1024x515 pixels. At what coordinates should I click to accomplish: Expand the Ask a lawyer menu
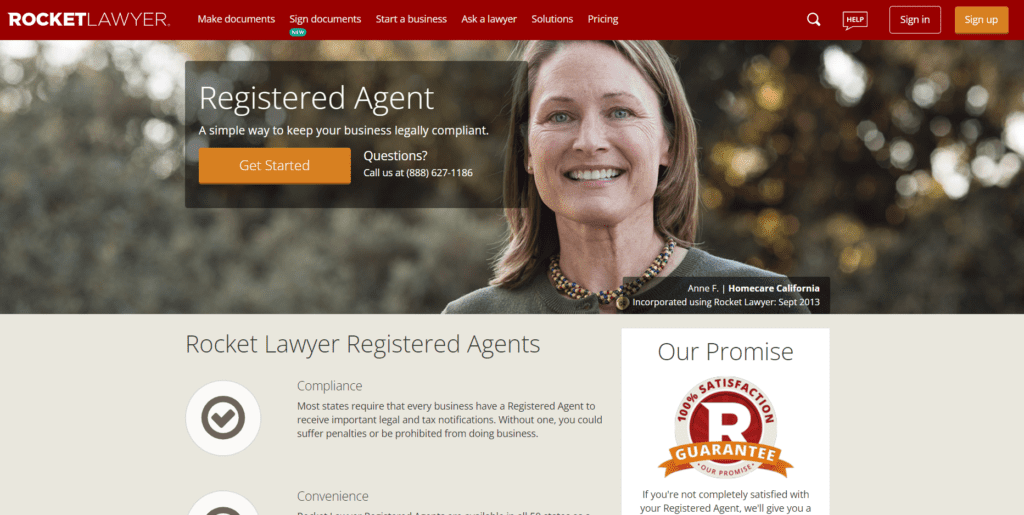click(489, 20)
